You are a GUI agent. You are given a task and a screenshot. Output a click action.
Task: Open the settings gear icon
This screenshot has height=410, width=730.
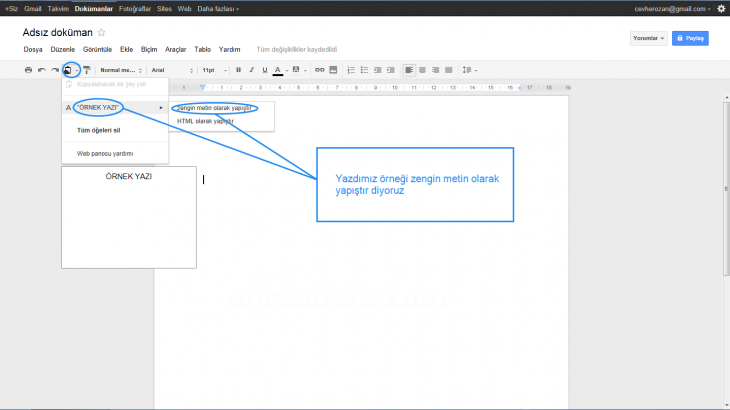pos(721,8)
